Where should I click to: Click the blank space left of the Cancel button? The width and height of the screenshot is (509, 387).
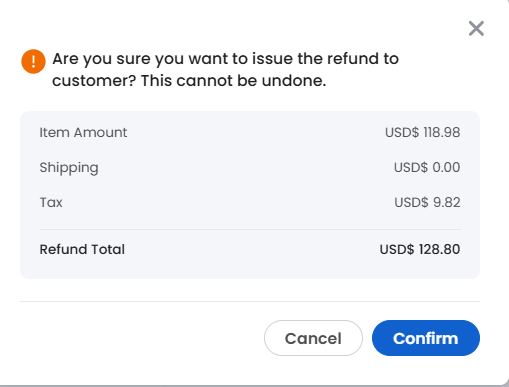(x=142, y=338)
